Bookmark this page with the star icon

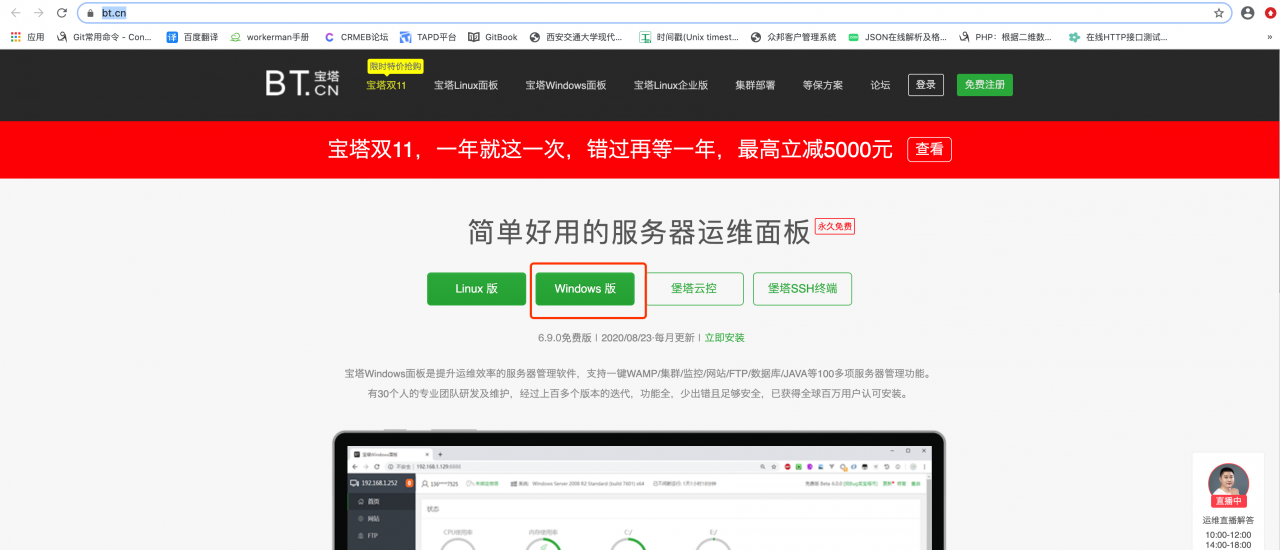pyautogui.click(x=1219, y=13)
